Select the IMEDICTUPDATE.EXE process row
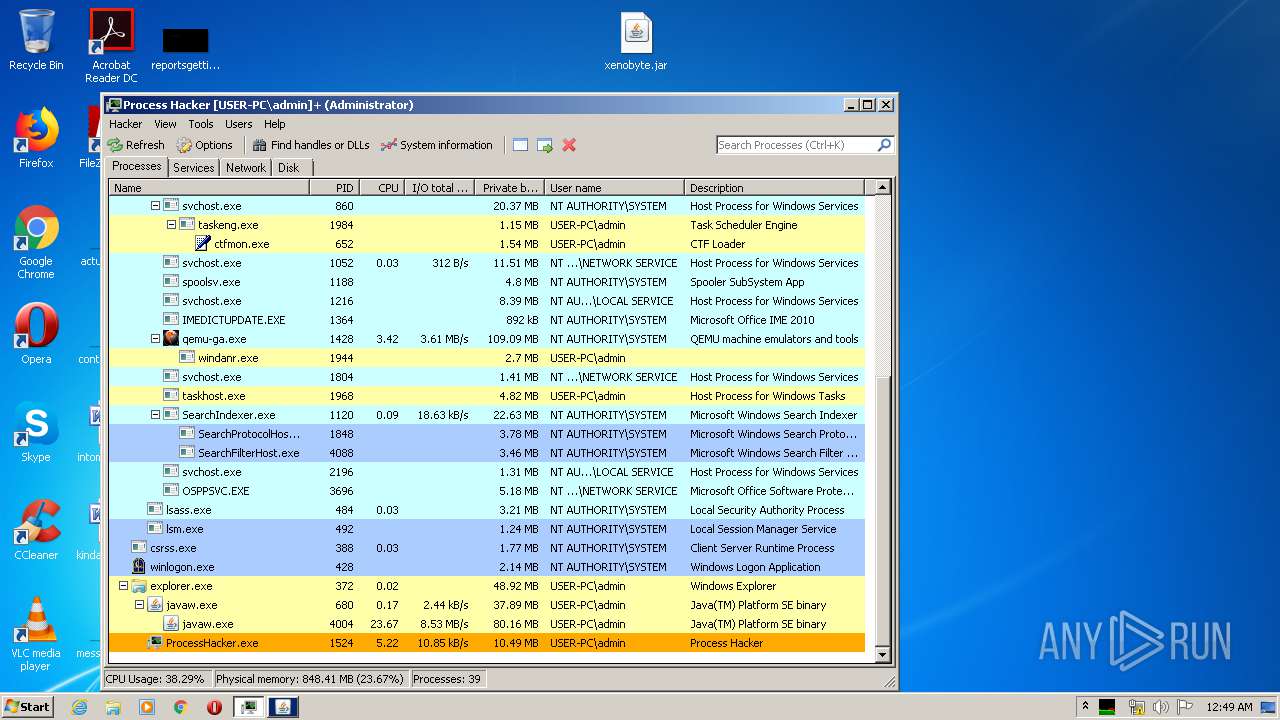The width and height of the screenshot is (1280, 720). tap(487, 320)
